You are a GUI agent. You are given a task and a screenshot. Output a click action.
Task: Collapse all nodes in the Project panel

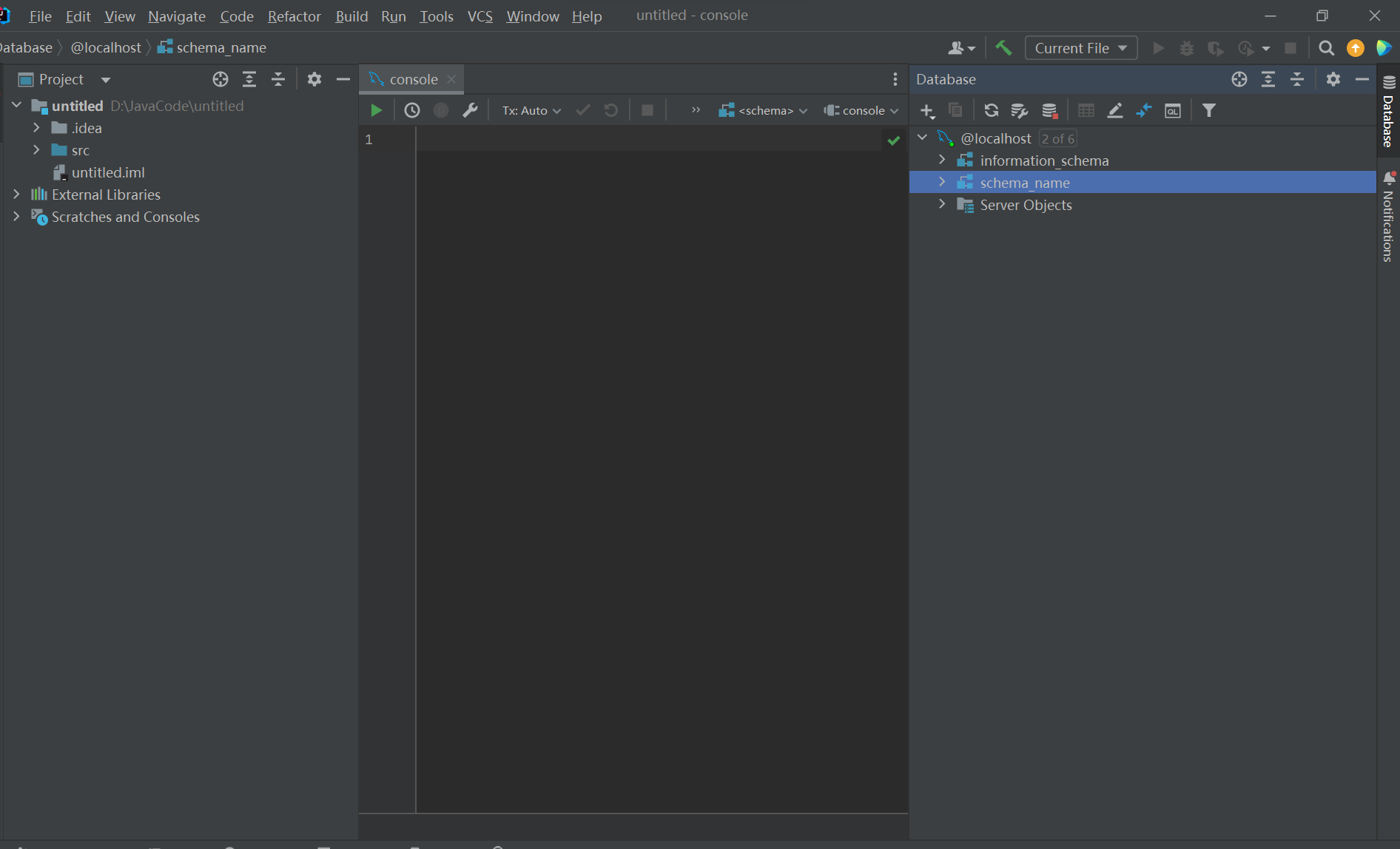(x=278, y=79)
